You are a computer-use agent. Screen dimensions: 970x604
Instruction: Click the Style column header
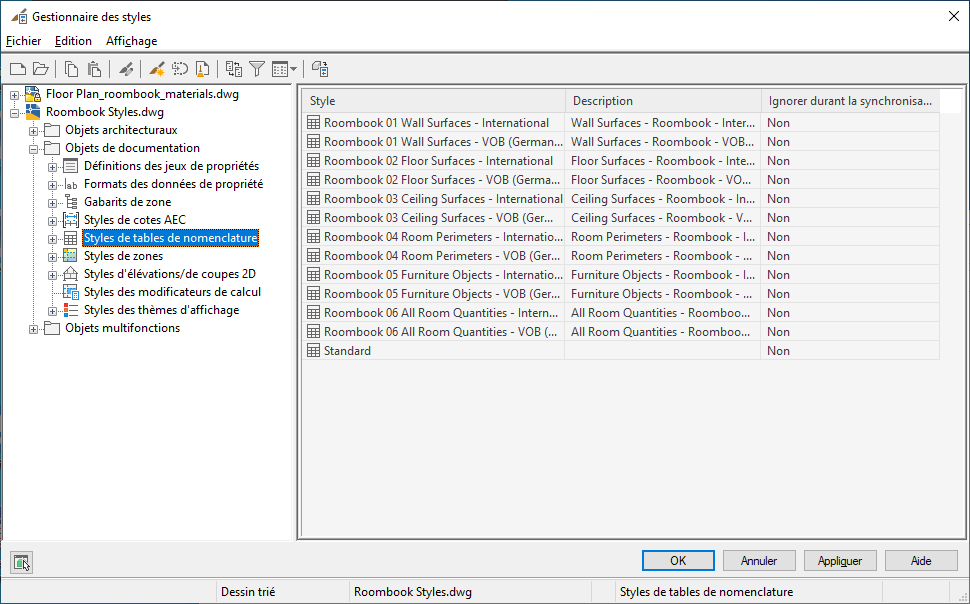434,101
